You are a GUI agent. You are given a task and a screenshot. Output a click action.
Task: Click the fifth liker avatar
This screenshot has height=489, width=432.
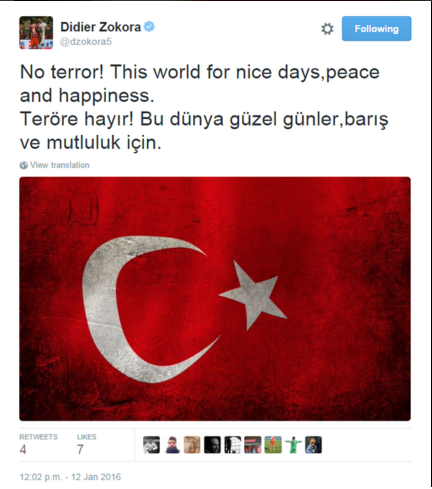(x=233, y=445)
